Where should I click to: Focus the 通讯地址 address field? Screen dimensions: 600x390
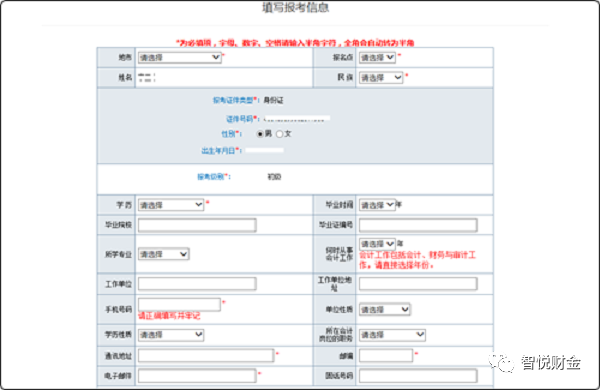pos(206,356)
